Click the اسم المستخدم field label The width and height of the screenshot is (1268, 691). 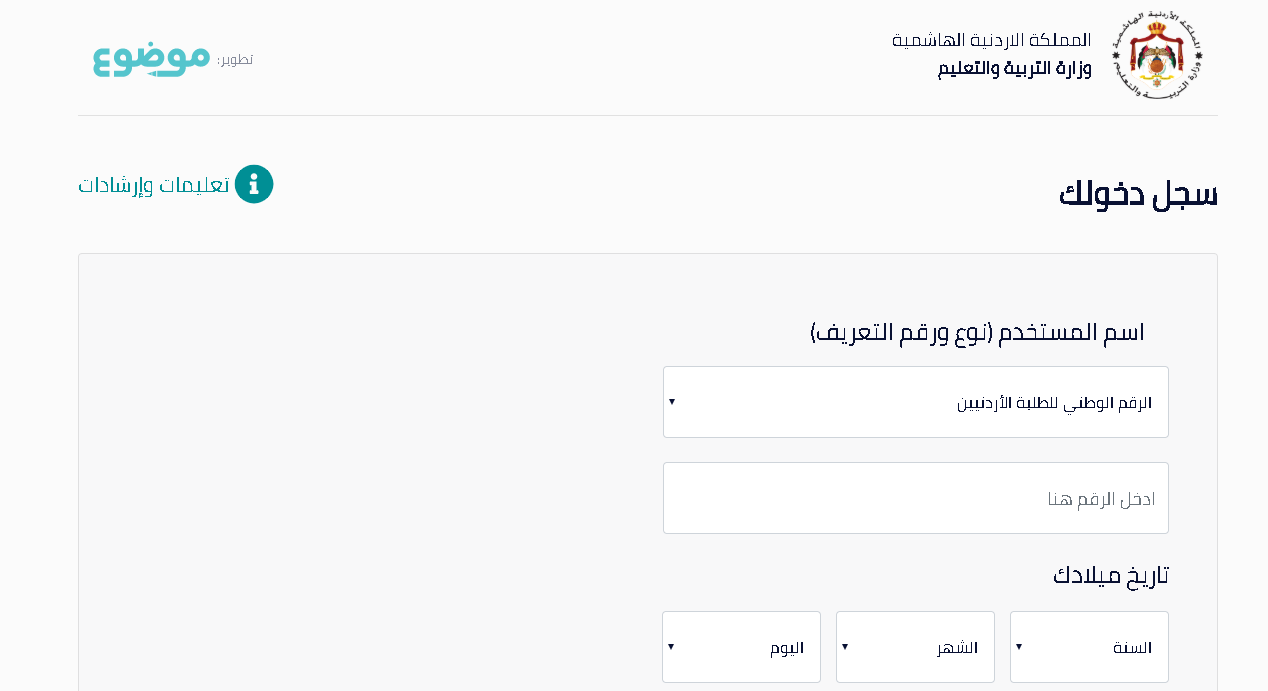(977, 332)
